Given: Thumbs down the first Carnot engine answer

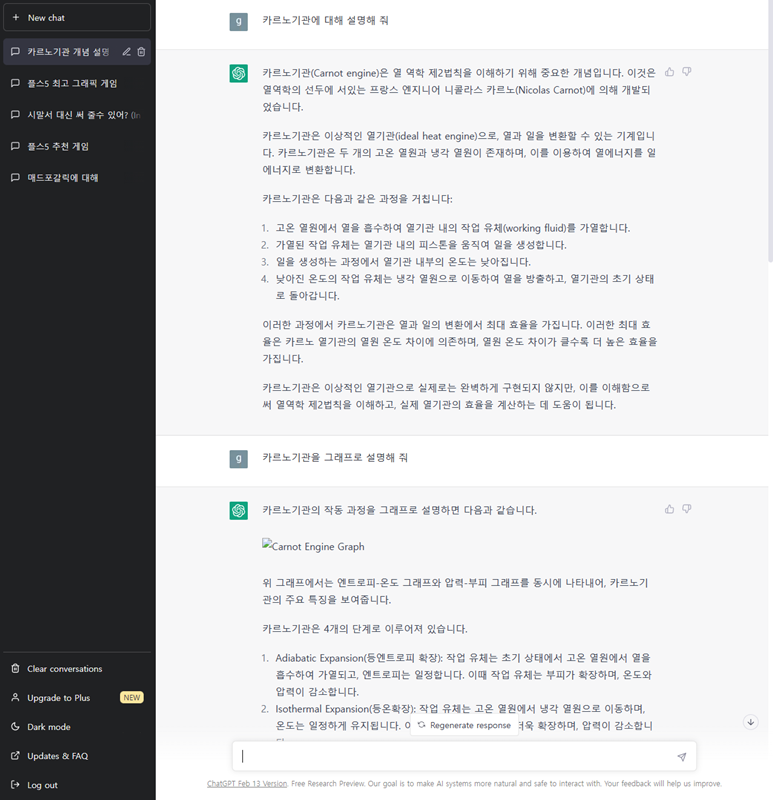Looking at the screenshot, I should (x=687, y=72).
